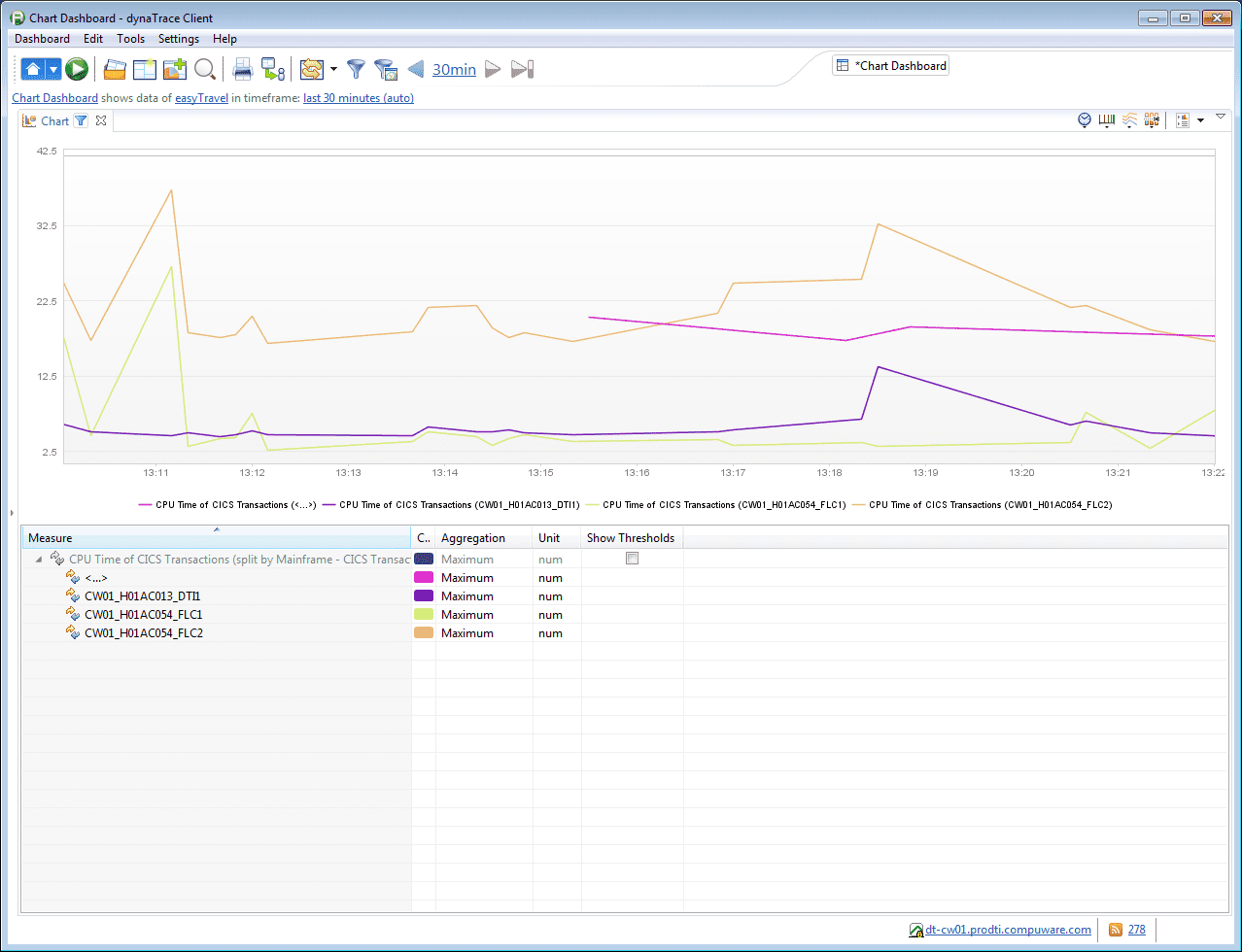The width and height of the screenshot is (1242, 952).
Task: Click the purple swatch for CW01_H01AC013_DTI1
Action: click(424, 595)
